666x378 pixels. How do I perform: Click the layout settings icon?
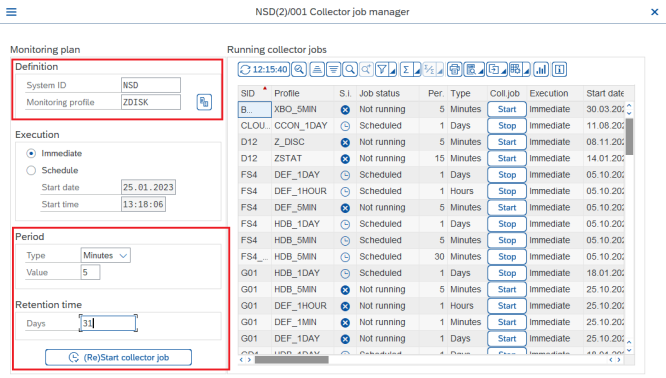tap(515, 69)
